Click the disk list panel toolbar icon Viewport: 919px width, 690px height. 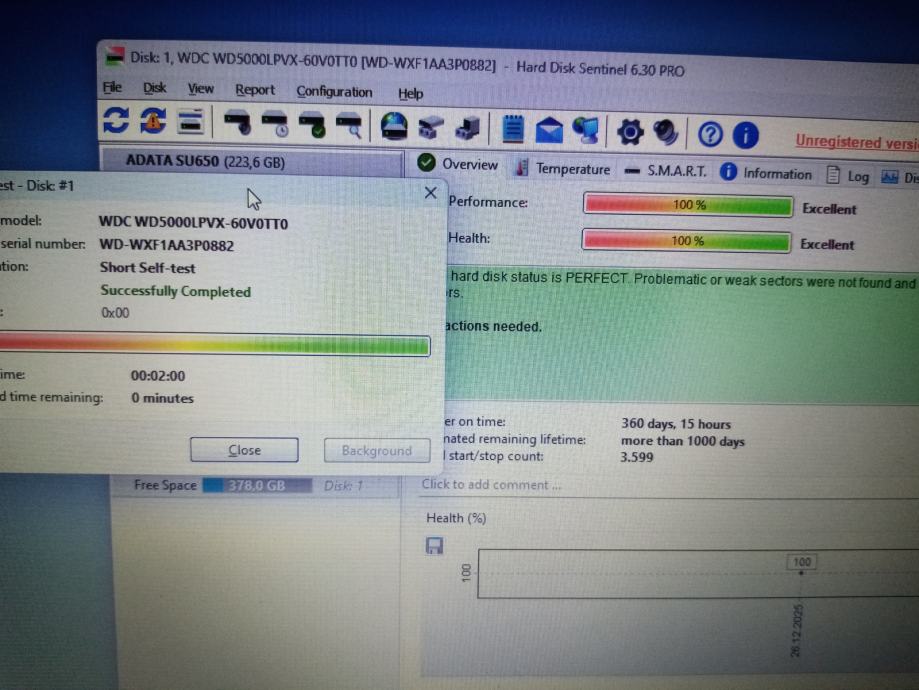point(190,122)
